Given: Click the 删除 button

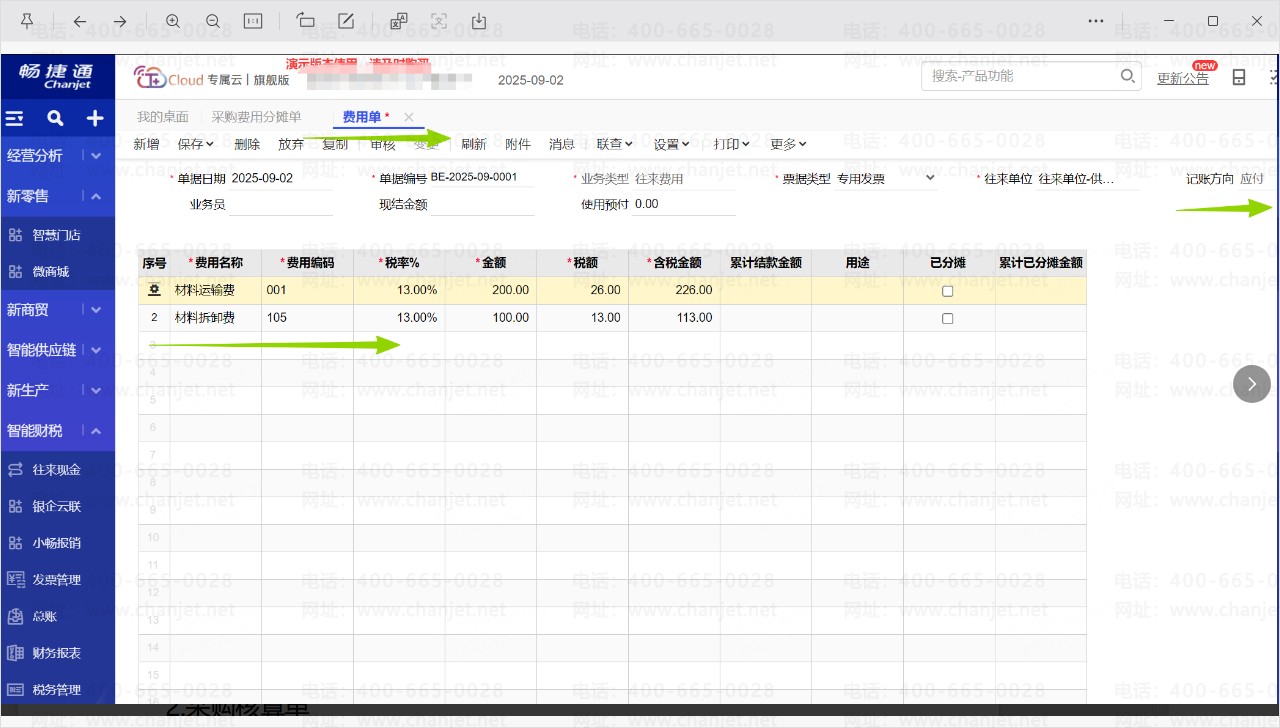Looking at the screenshot, I should [x=247, y=144].
